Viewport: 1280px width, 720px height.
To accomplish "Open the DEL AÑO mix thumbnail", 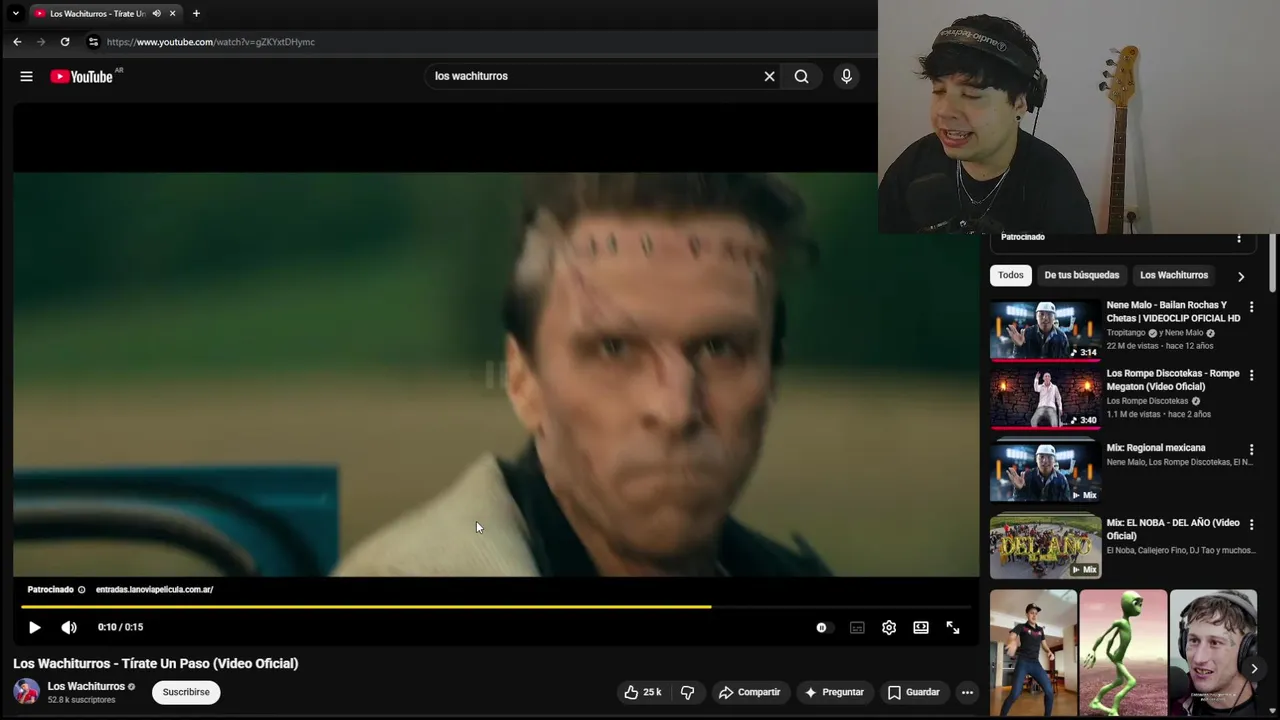I will pos(1045,547).
